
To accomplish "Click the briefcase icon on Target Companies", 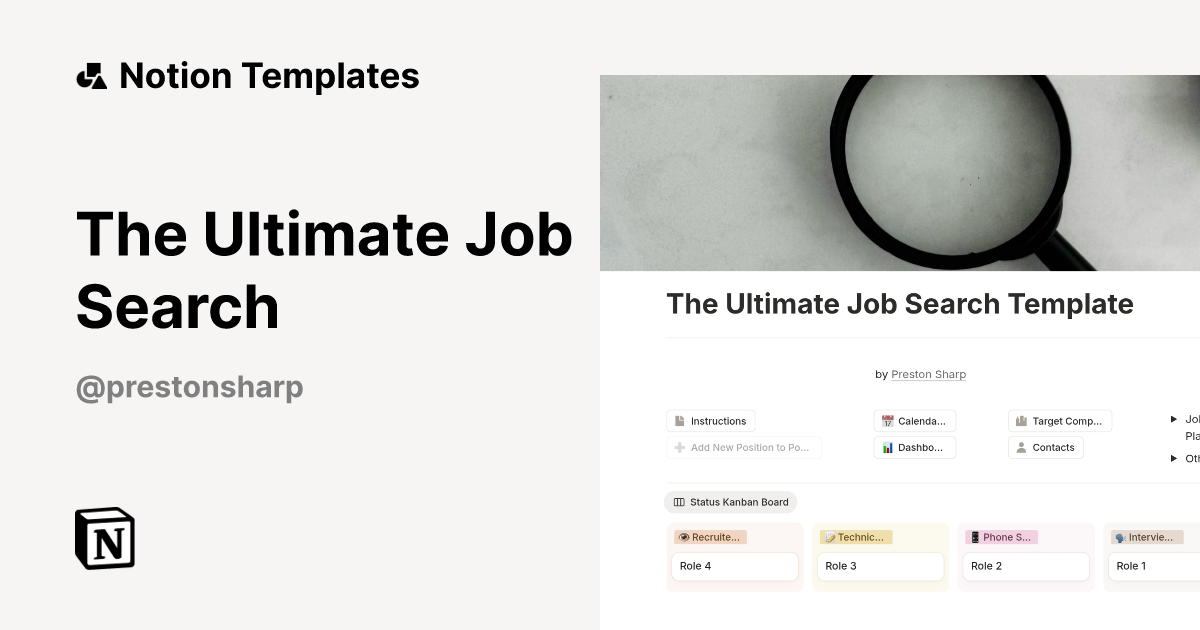I will [x=1021, y=420].
